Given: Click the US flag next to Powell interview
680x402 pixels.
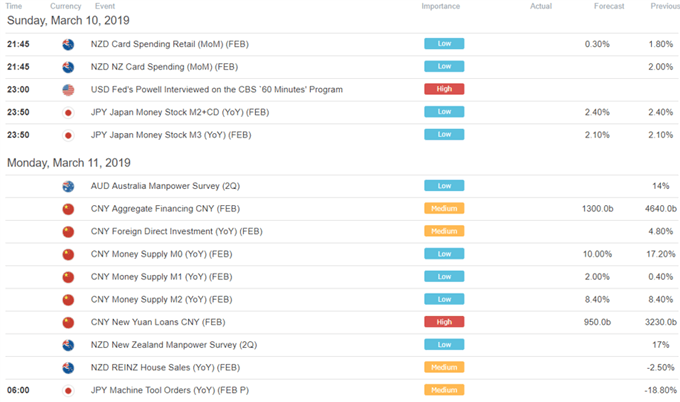Looking at the screenshot, I should [68, 90].
